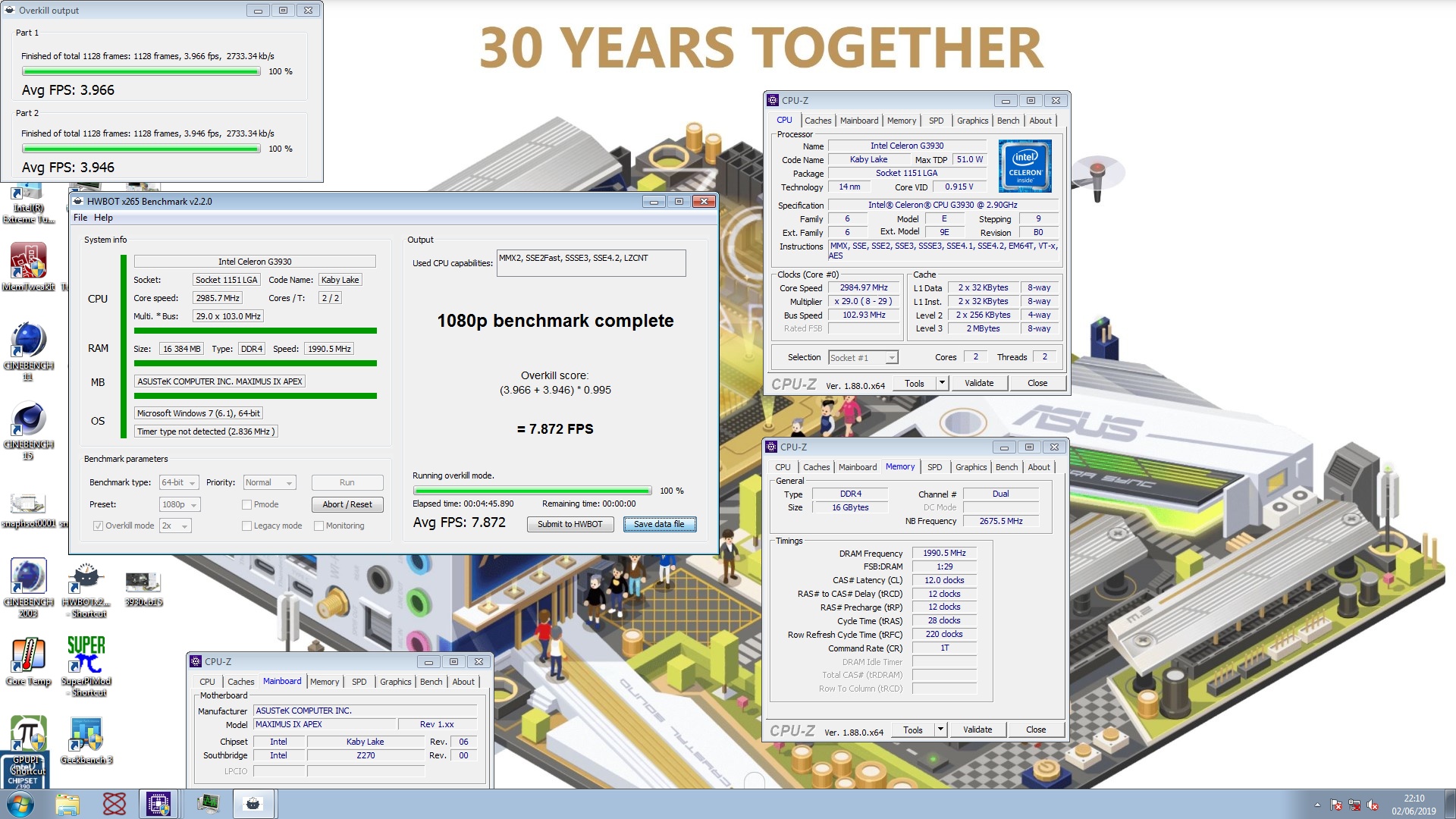Open the Overkill 2x multiplier dropdown
The height and width of the screenshot is (819, 1456).
pyautogui.click(x=175, y=526)
